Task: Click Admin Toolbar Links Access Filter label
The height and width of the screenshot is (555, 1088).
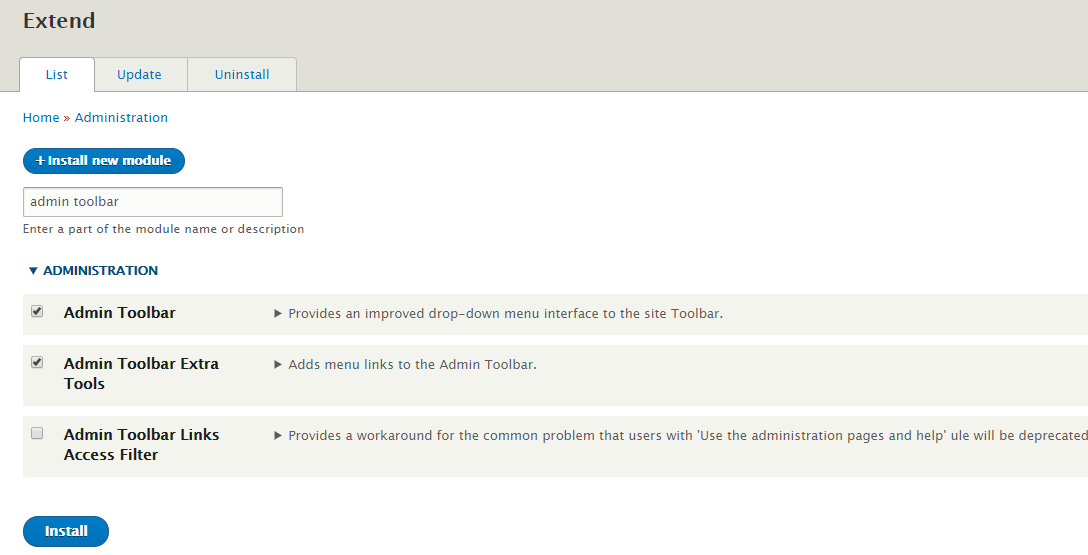Action: (x=142, y=445)
